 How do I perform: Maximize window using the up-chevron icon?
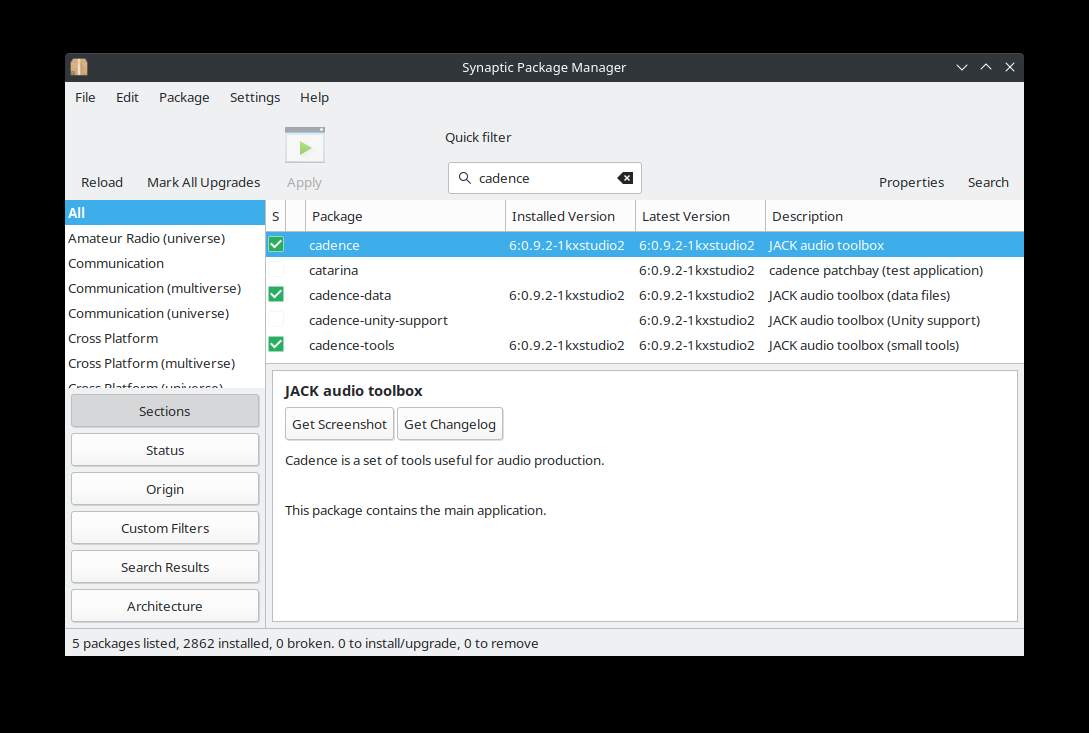click(986, 67)
